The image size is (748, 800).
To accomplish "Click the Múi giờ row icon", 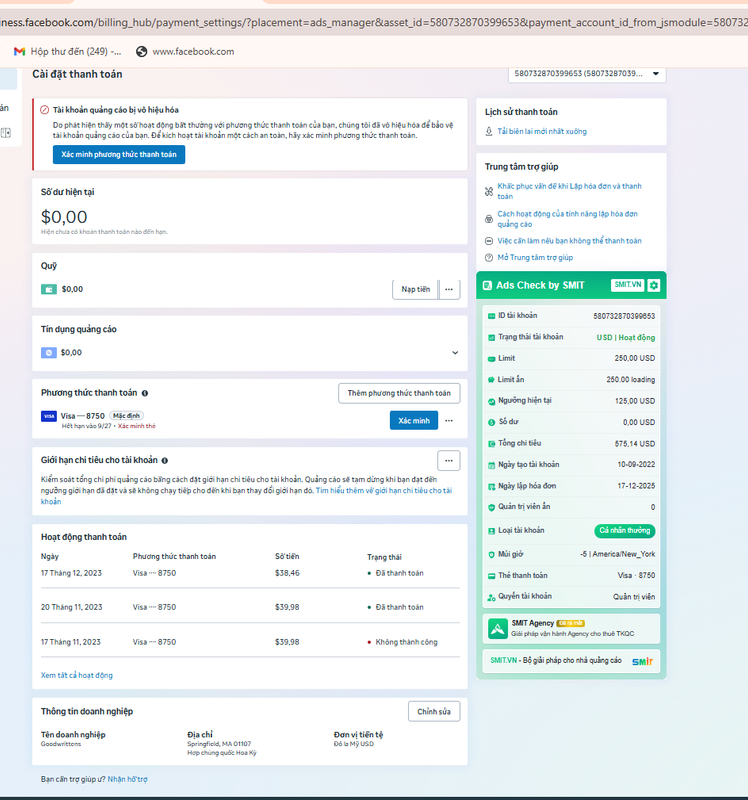I will tap(491, 554).
